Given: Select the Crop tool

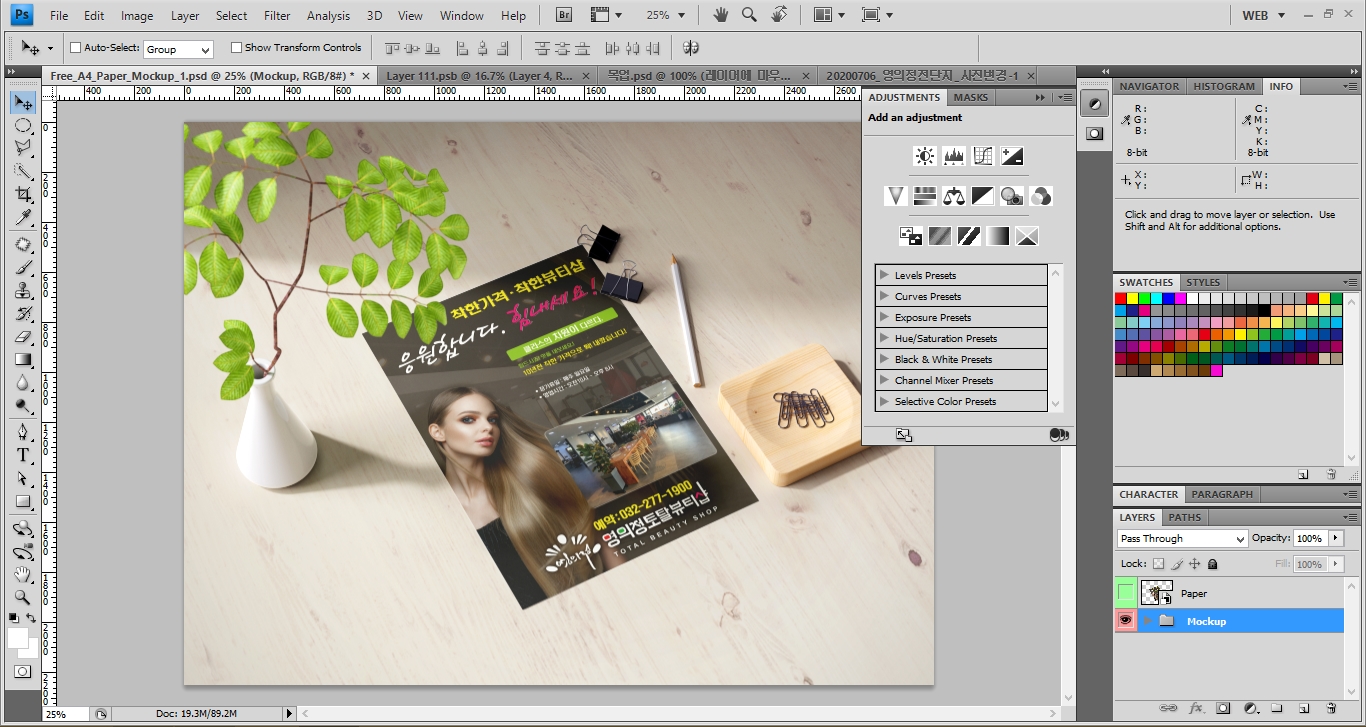Looking at the screenshot, I should (x=23, y=194).
